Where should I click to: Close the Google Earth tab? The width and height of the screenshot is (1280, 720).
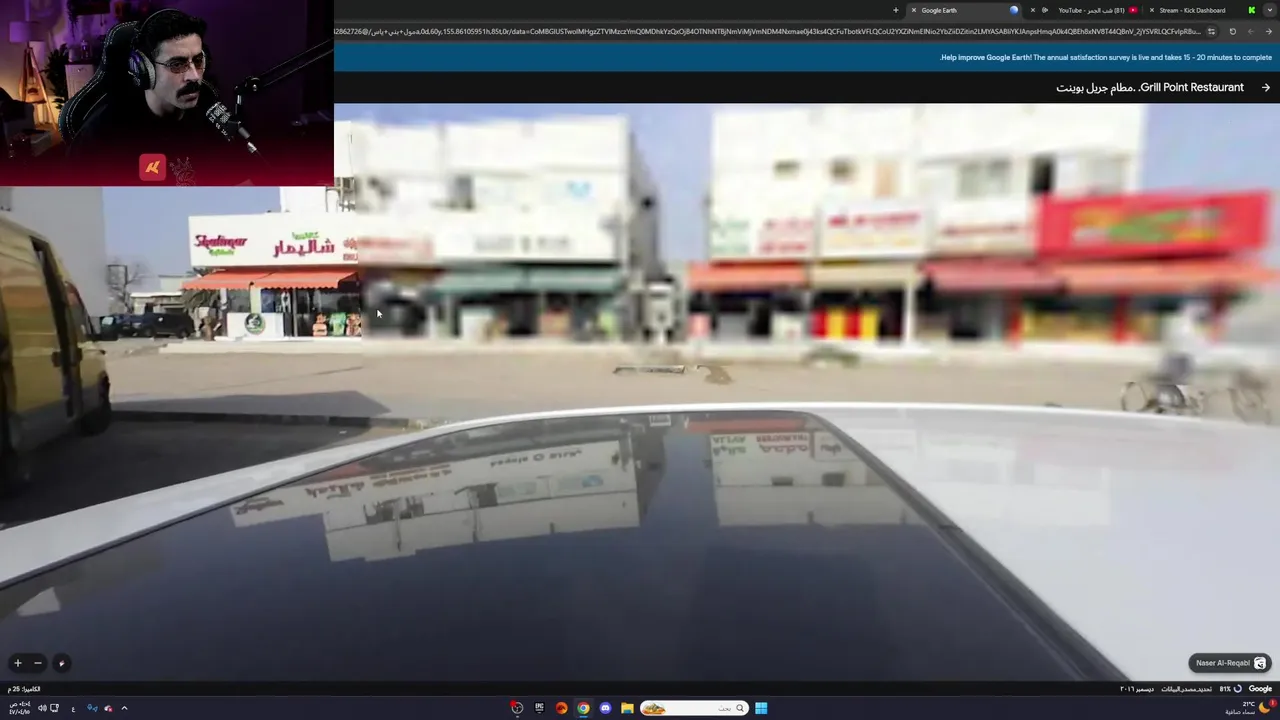point(913,10)
